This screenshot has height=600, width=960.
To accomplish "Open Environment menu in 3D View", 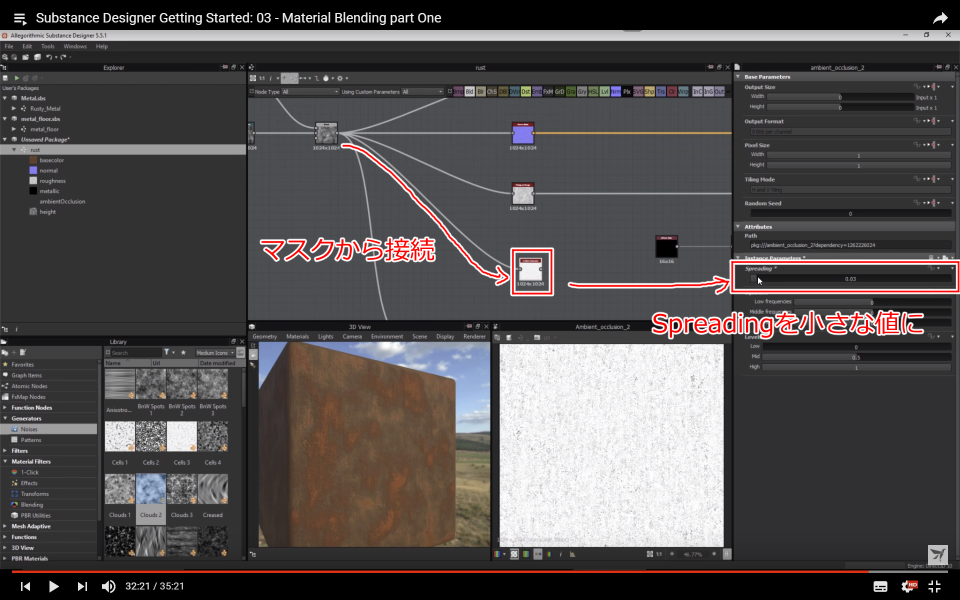I will tap(387, 337).
